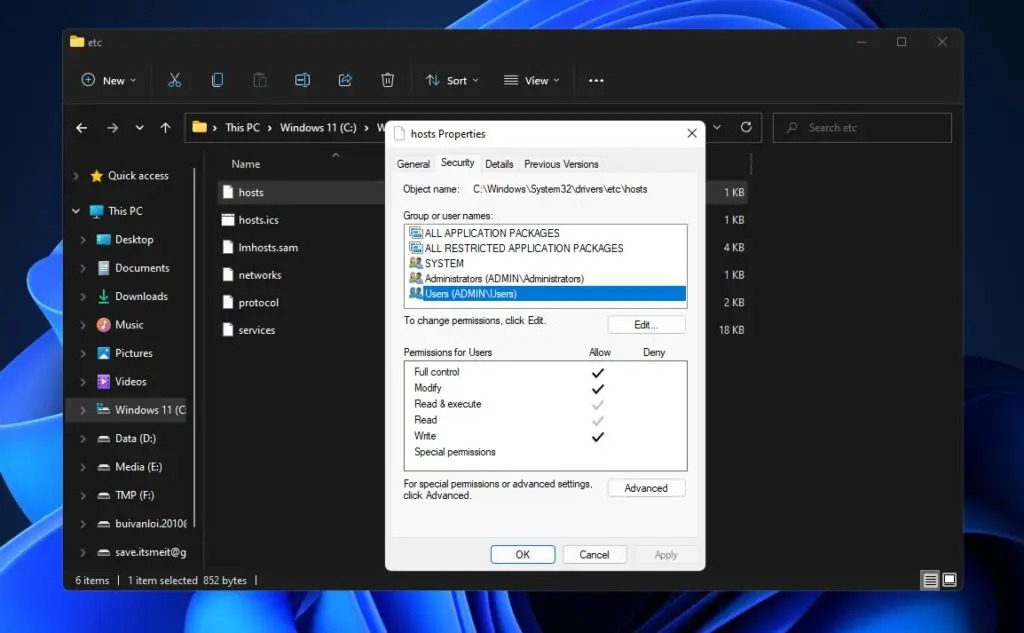Open the View options dropdown
Image resolution: width=1024 pixels, height=633 pixels.
point(531,80)
